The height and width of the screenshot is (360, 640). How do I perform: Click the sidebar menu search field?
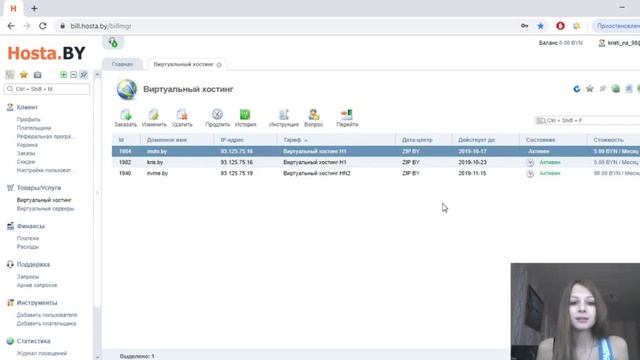pyautogui.click(x=47, y=89)
